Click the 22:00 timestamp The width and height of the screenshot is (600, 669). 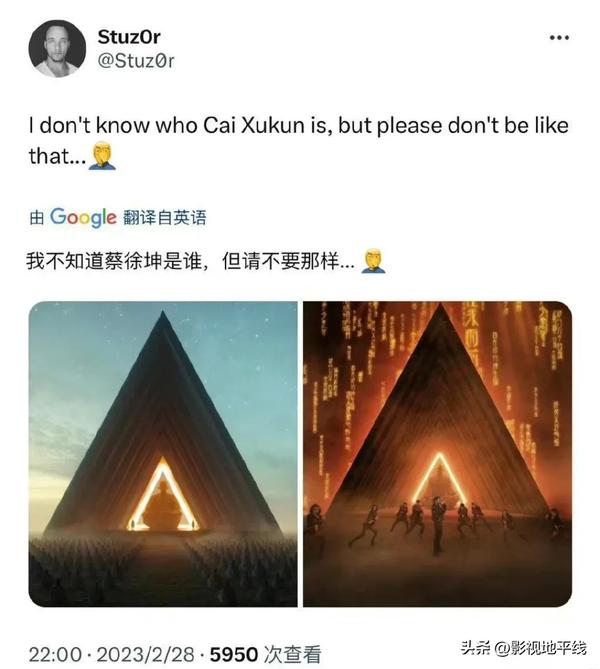click(55, 654)
